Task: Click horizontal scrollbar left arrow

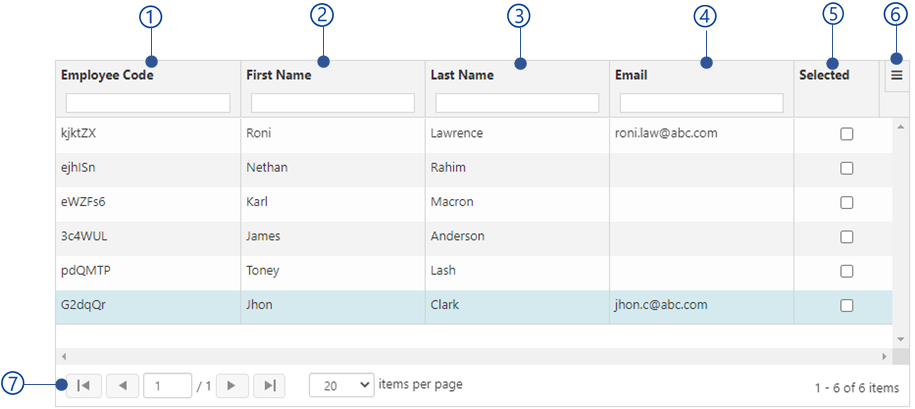Action: pos(64,356)
